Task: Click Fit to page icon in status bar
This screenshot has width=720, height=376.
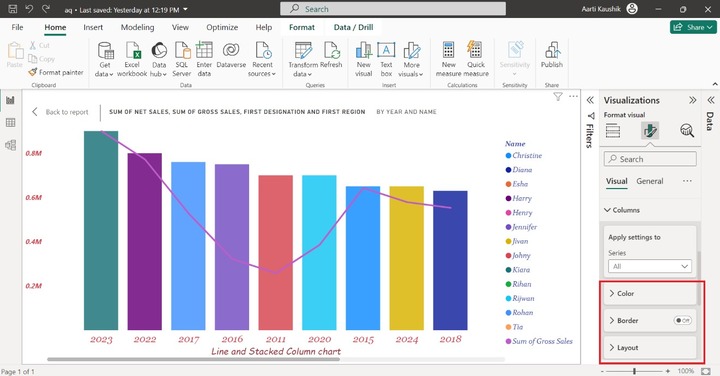Action: (705, 371)
